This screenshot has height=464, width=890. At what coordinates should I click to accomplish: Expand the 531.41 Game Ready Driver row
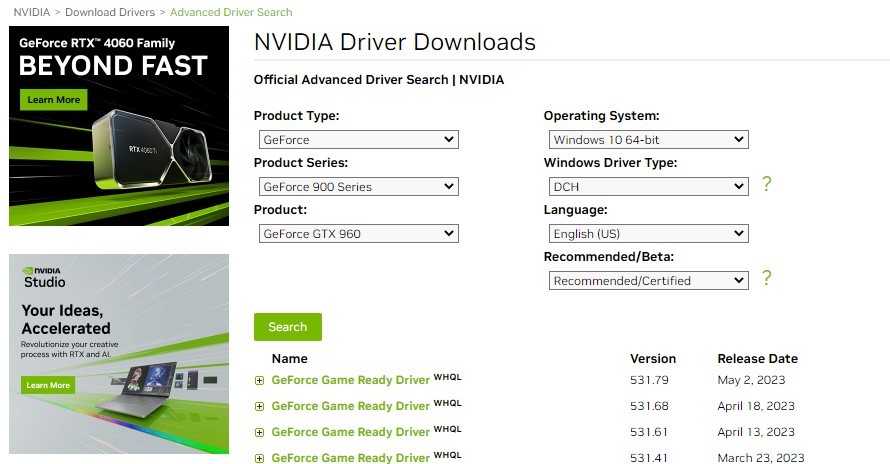259,458
